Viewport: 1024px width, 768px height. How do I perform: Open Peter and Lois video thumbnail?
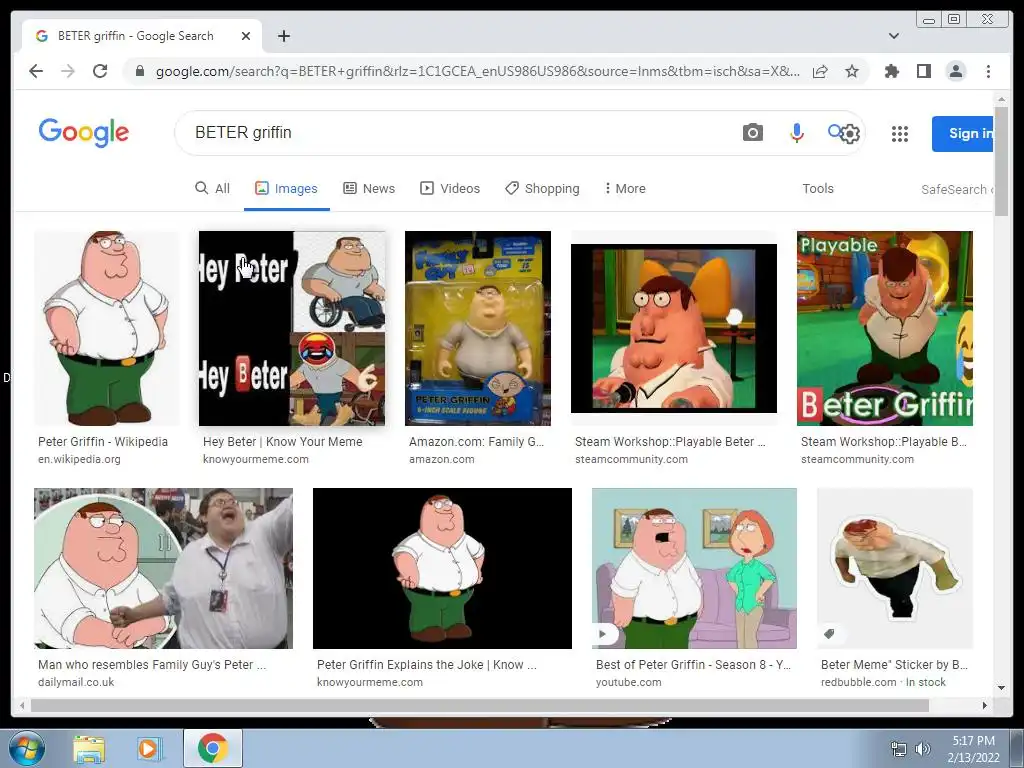pyautogui.click(x=694, y=568)
